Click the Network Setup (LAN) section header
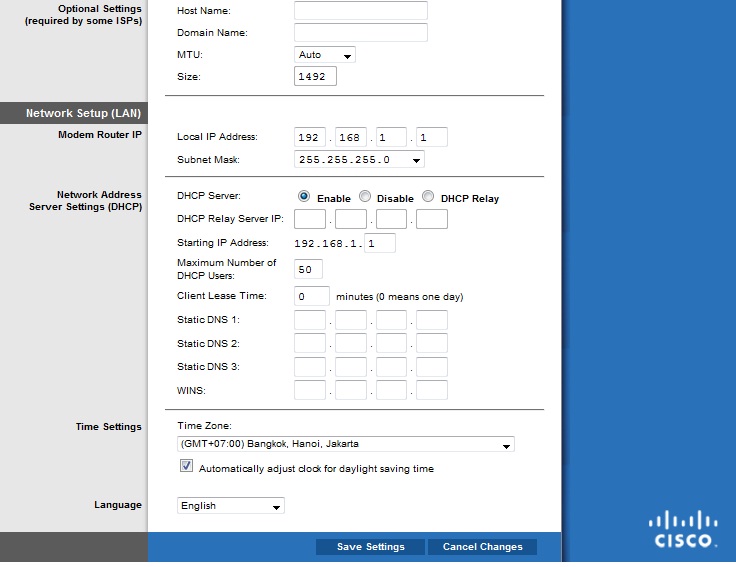The width and height of the screenshot is (736, 567). [x=74, y=113]
